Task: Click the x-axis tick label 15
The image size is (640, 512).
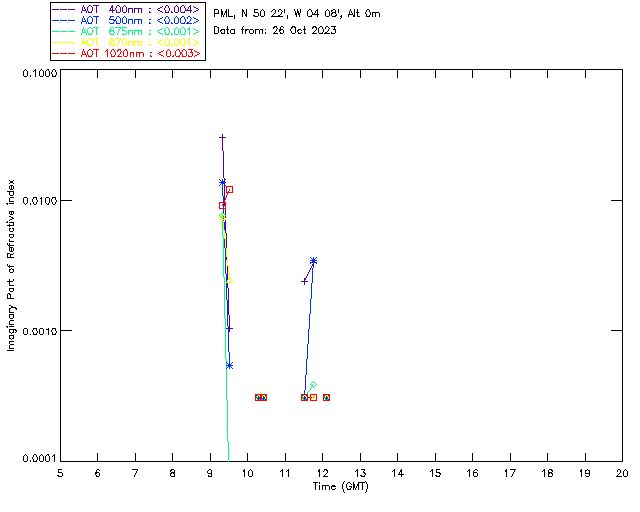Action: pyautogui.click(x=435, y=473)
